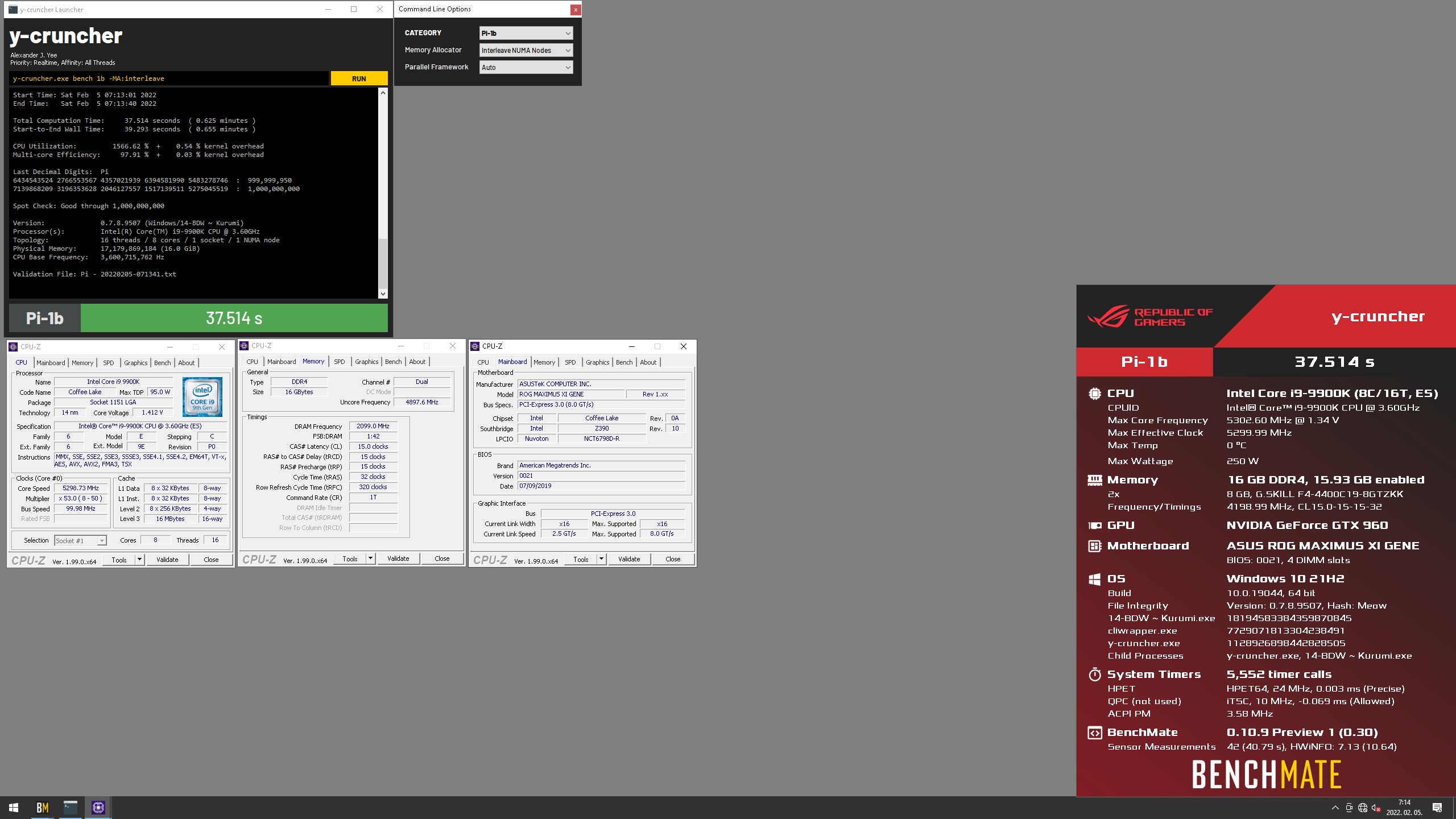Switch to SPD tab in CPU-Z CPU window
This screenshot has width=1456, height=819.
click(108, 363)
